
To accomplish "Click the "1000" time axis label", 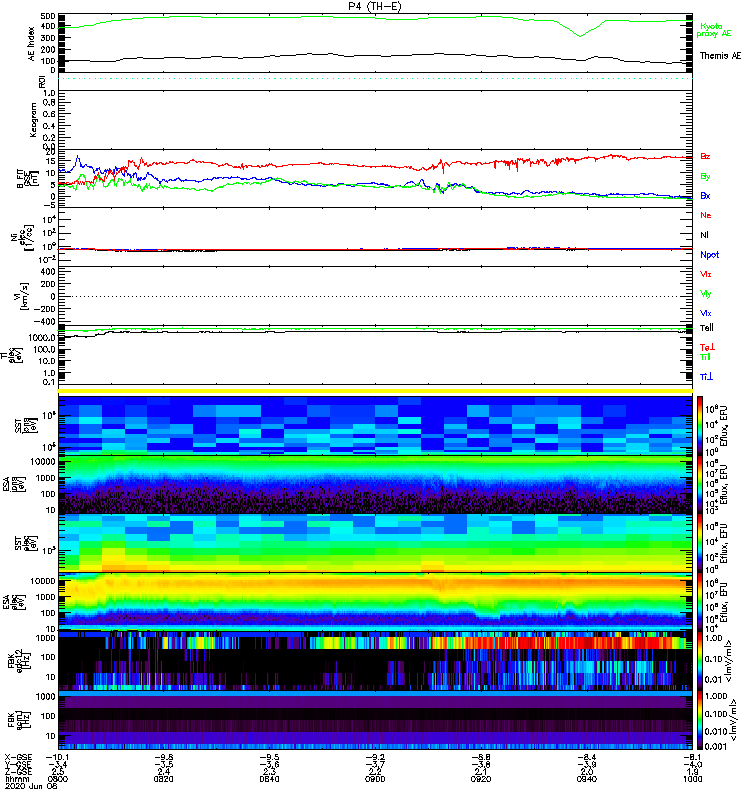I will (x=693, y=779).
